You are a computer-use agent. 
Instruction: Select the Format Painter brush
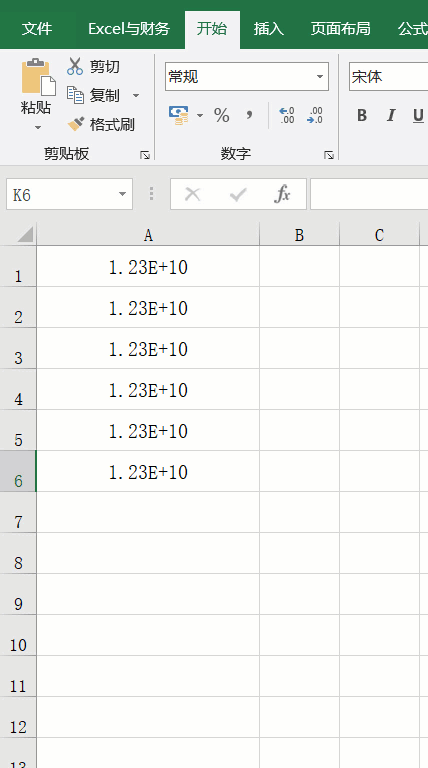tap(76, 124)
